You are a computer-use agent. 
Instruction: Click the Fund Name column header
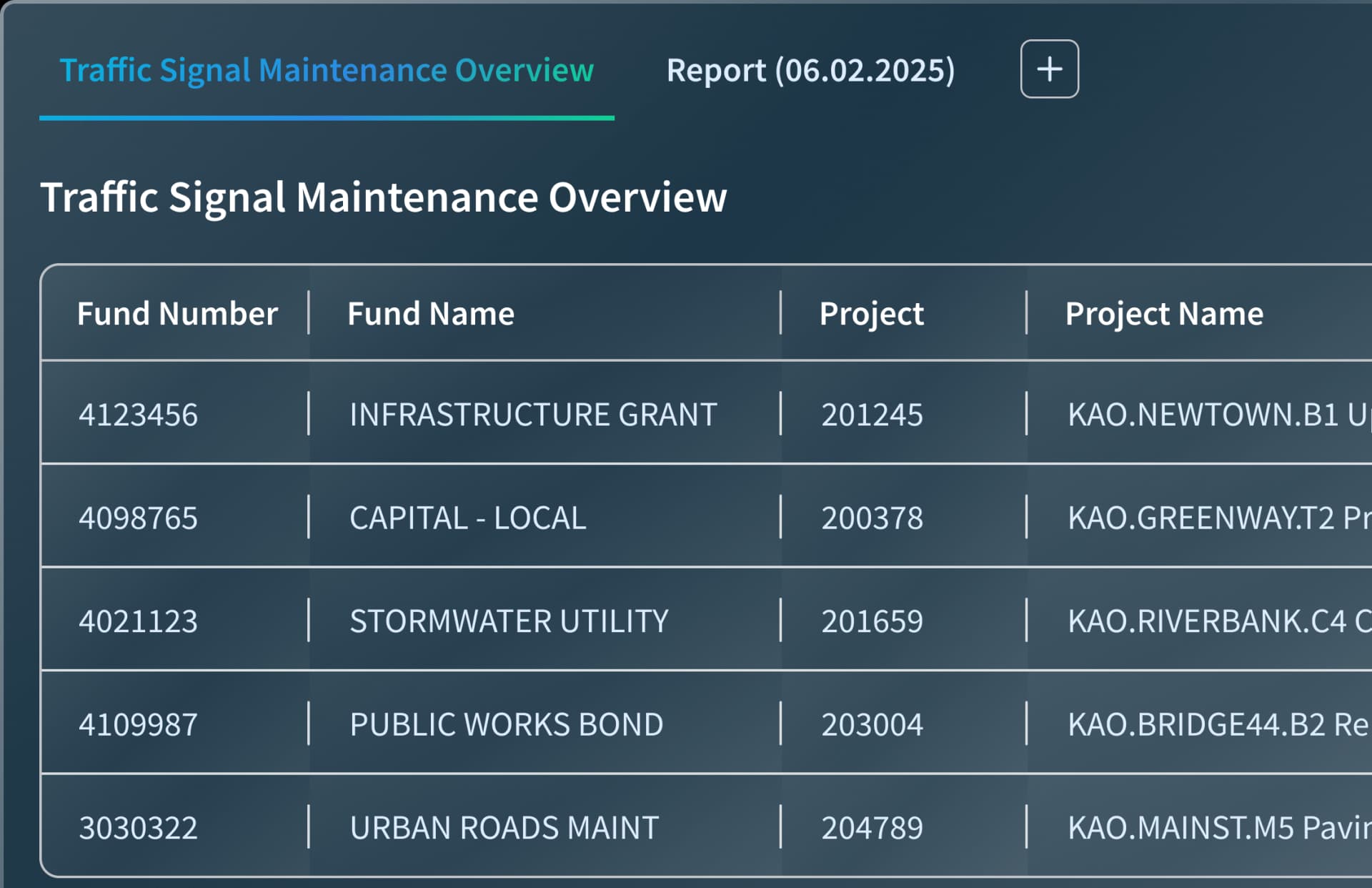click(430, 314)
